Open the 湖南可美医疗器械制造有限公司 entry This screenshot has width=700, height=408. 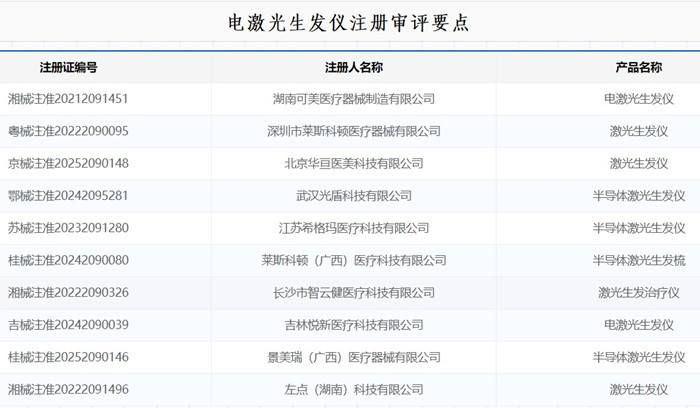coord(354,99)
